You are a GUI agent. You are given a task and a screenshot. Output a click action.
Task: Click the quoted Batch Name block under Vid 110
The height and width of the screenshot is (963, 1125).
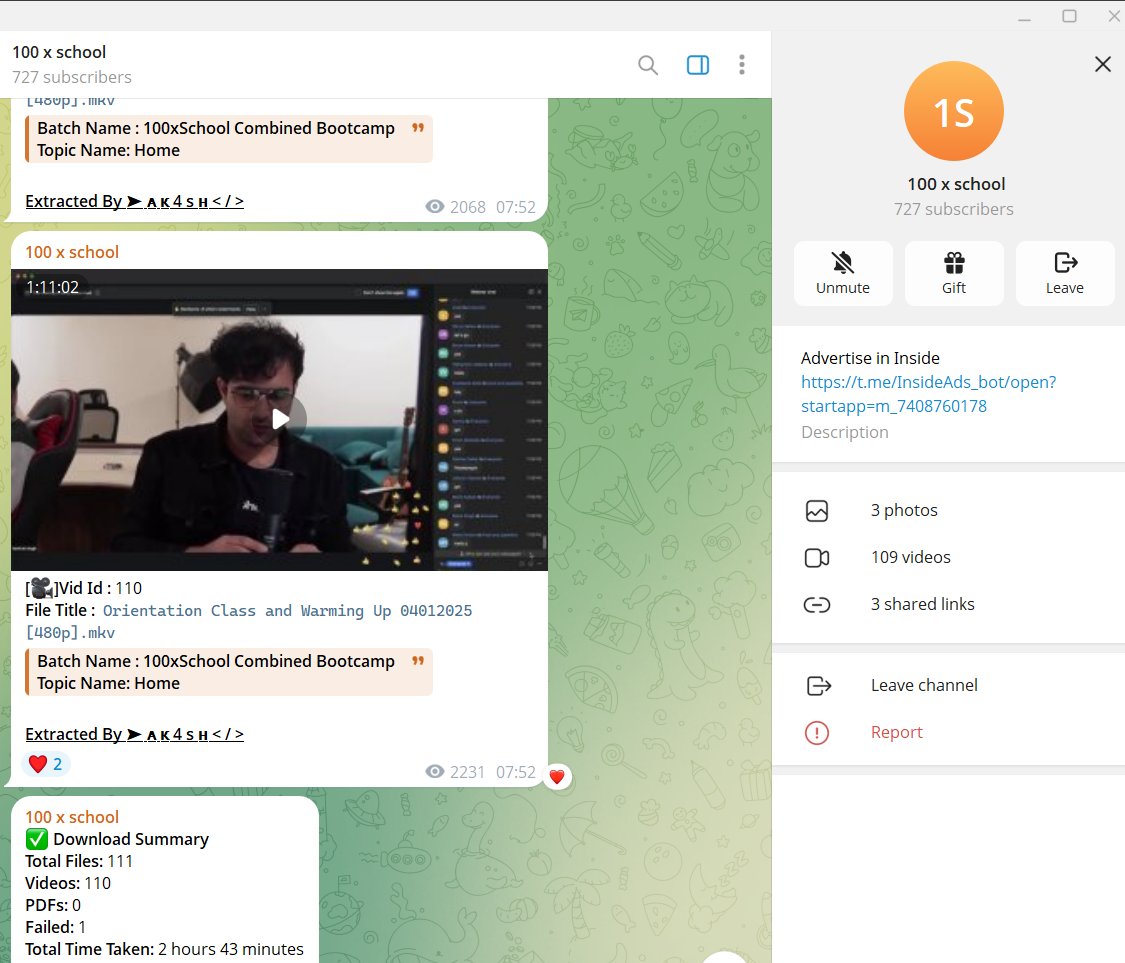pyautogui.click(x=229, y=672)
